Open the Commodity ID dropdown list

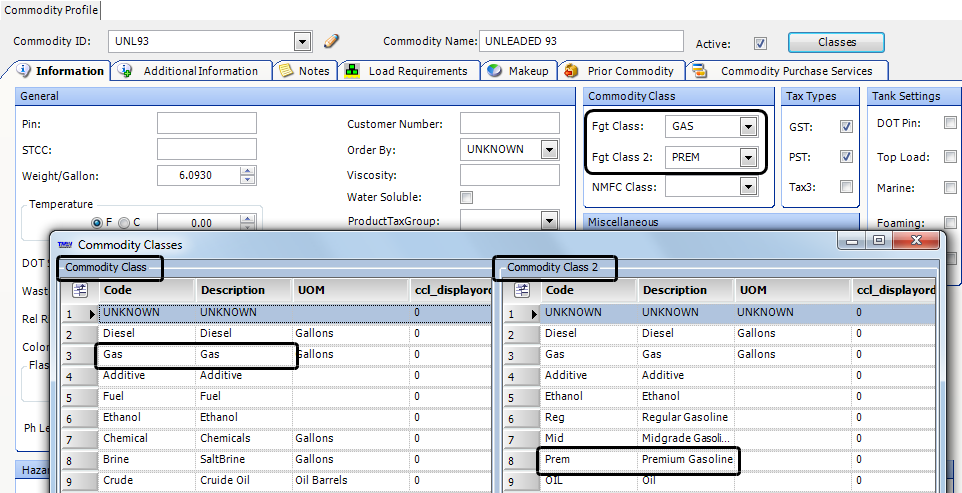(302, 42)
